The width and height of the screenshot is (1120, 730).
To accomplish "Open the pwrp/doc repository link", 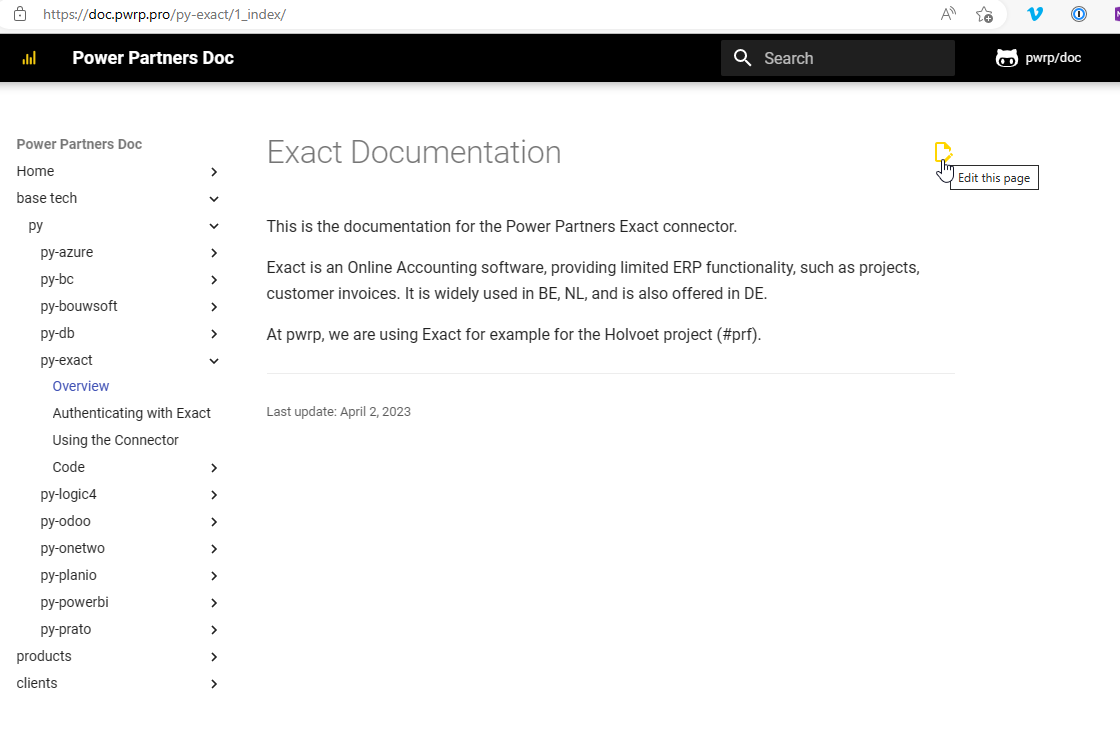I will coord(1039,58).
